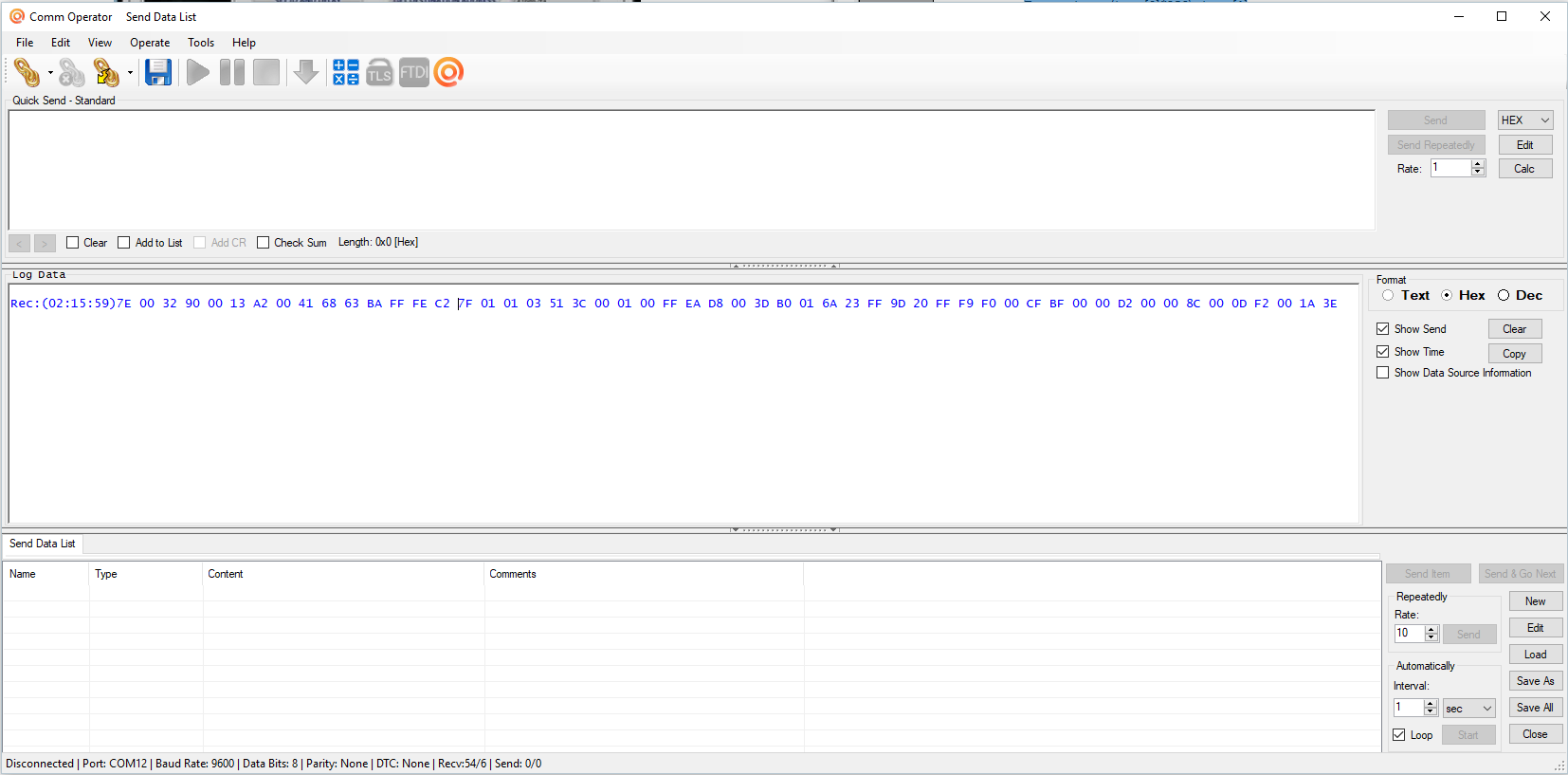This screenshot has width=1568, height=775.
Task: Expand the arrow beside open connection icon
Action: 50,73
